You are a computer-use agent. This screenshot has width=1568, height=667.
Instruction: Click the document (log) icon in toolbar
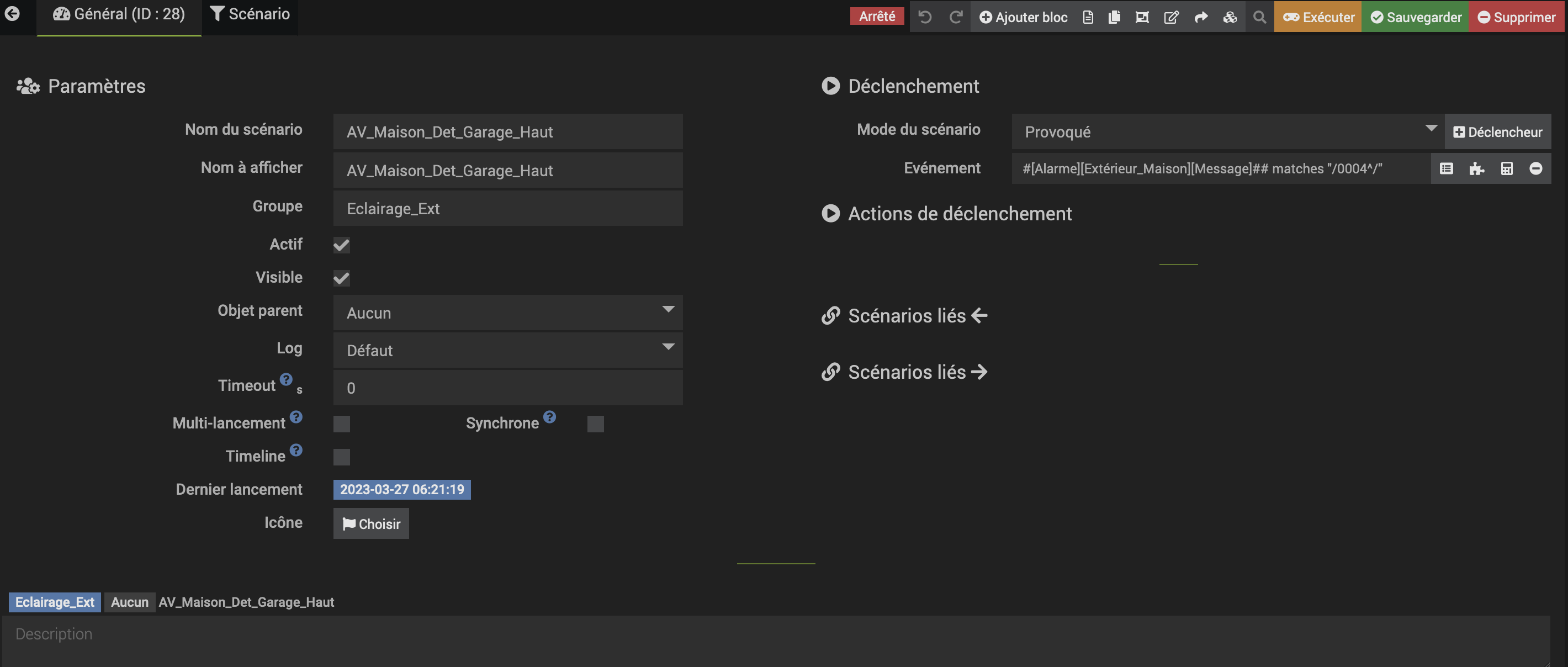coord(1088,17)
